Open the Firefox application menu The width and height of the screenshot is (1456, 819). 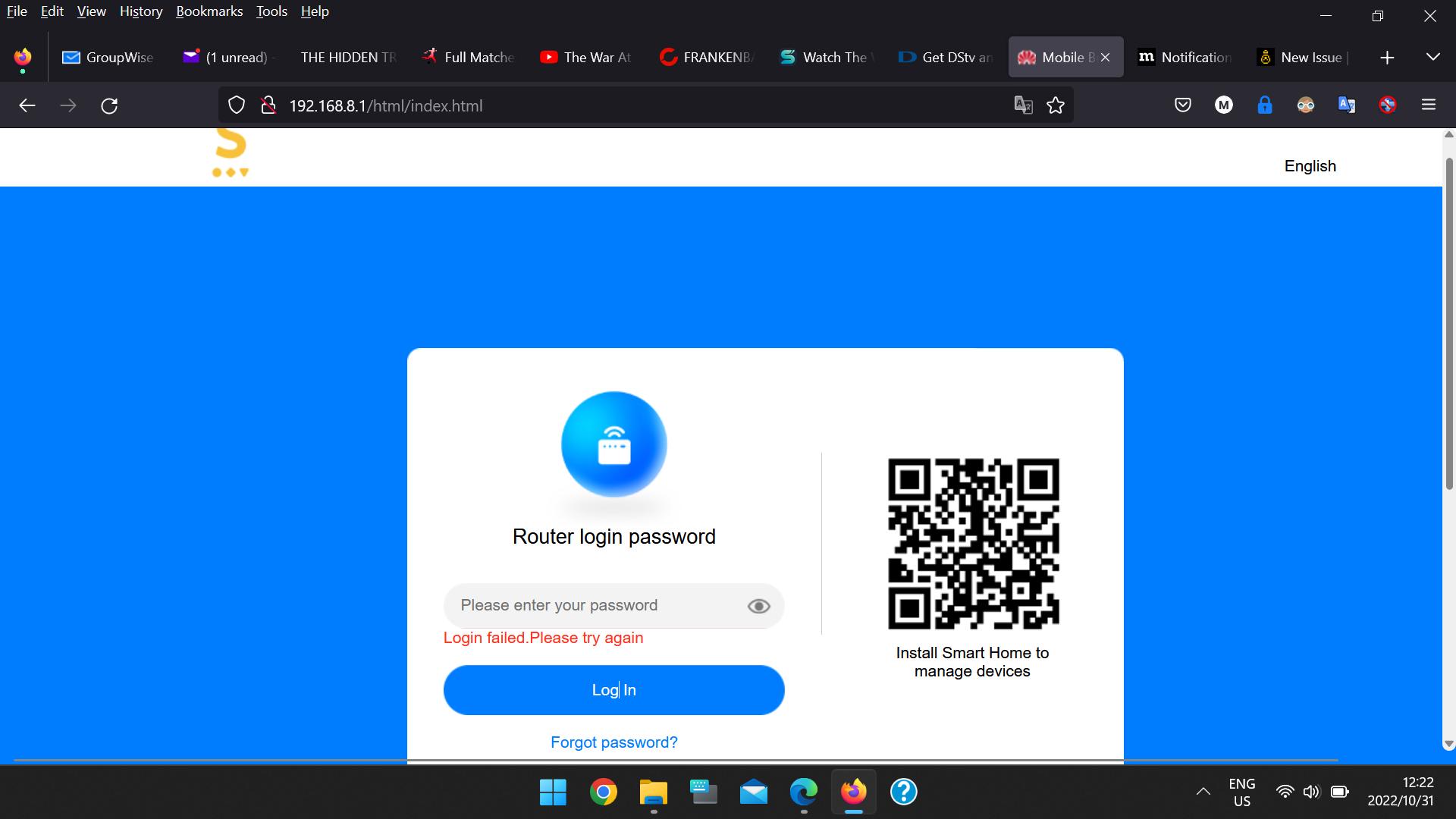tap(1429, 105)
